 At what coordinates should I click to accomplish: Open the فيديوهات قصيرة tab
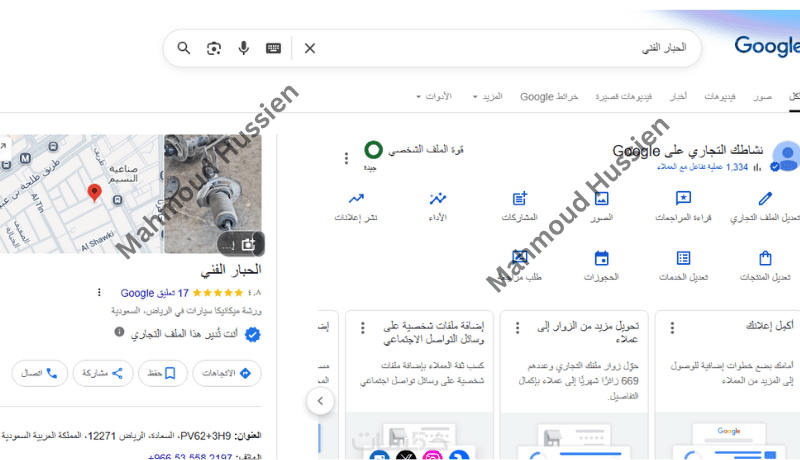(623, 96)
